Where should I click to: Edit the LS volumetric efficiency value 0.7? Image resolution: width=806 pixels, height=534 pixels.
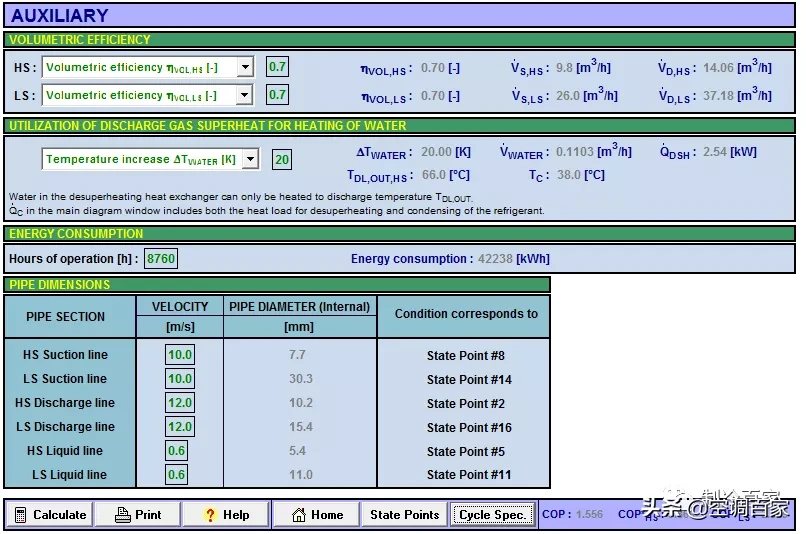(x=278, y=95)
